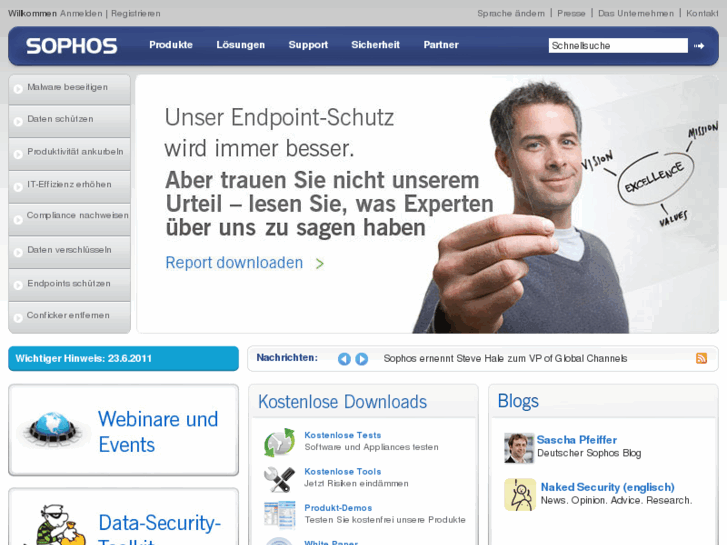Click 'Jetzt Risiken eindämmen' text
The width and height of the screenshot is (727, 545).
(356, 483)
